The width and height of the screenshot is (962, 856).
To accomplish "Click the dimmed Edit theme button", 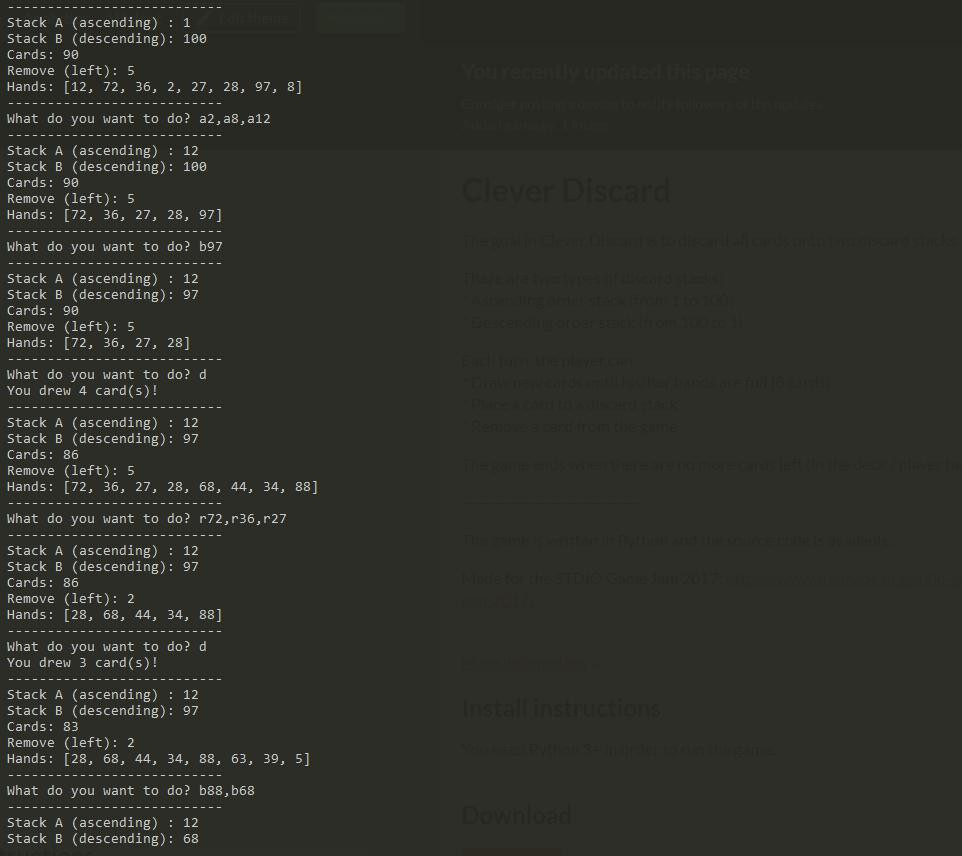I will click(x=248, y=18).
